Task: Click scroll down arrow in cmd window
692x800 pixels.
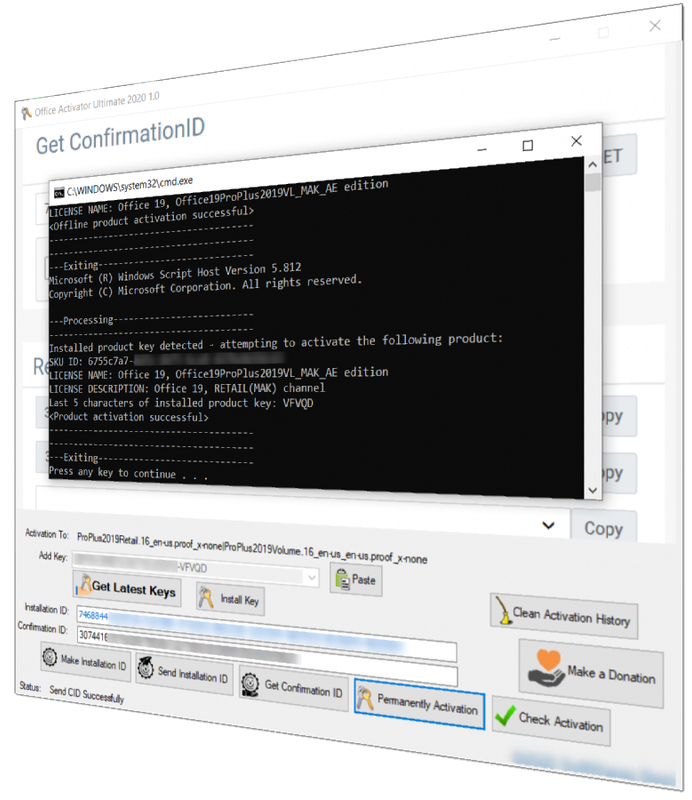Action: [592, 490]
